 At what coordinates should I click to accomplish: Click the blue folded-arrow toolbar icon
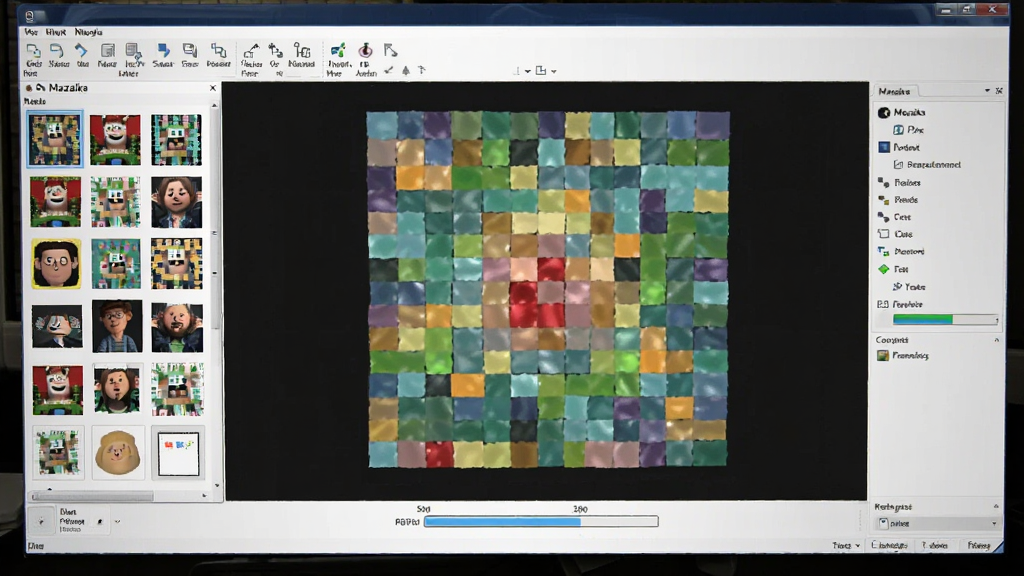click(x=163, y=50)
